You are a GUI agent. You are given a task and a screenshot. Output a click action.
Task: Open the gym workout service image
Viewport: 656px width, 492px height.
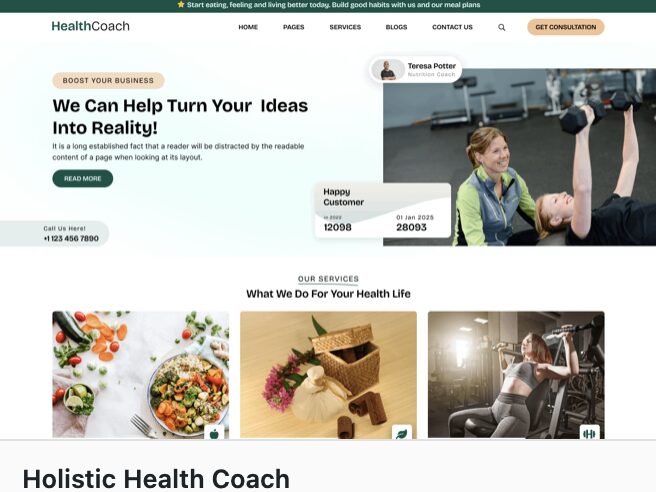click(516, 375)
